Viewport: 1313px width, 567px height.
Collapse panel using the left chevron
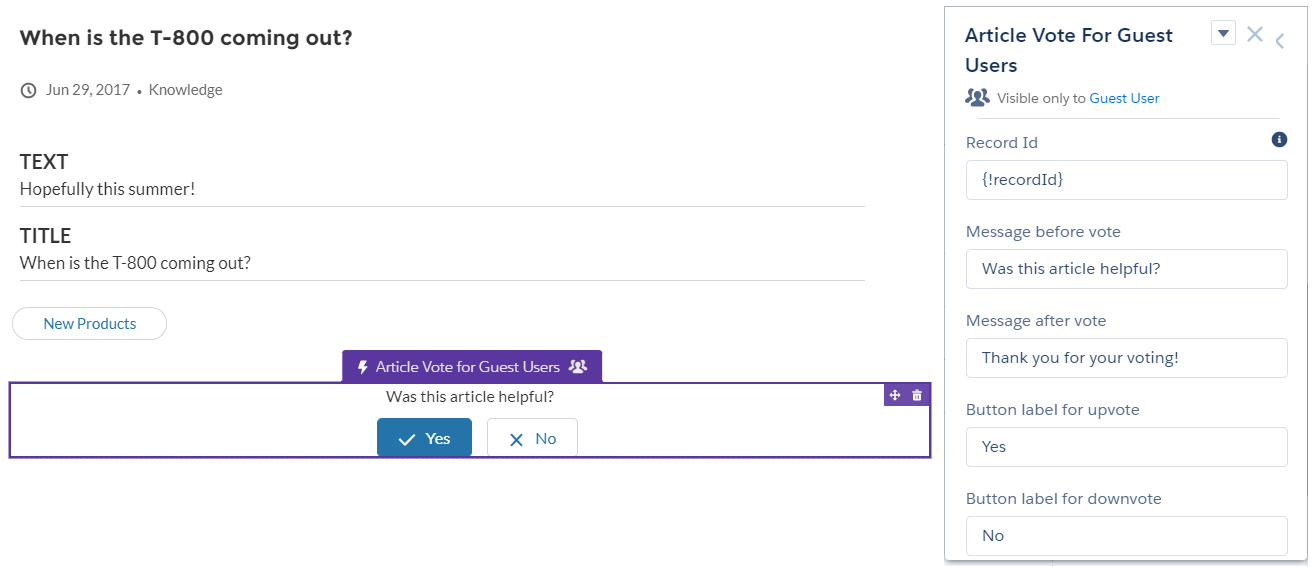[1280, 41]
